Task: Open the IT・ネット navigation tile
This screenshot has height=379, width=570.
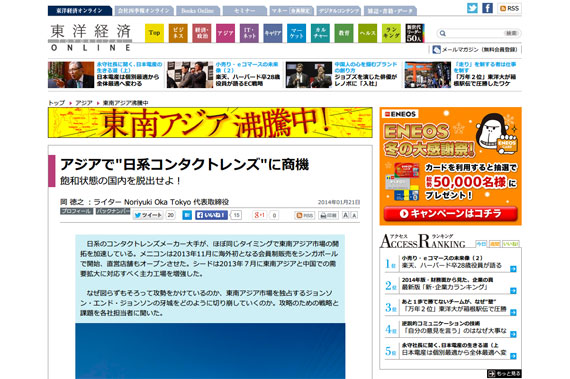Action: pos(249,33)
